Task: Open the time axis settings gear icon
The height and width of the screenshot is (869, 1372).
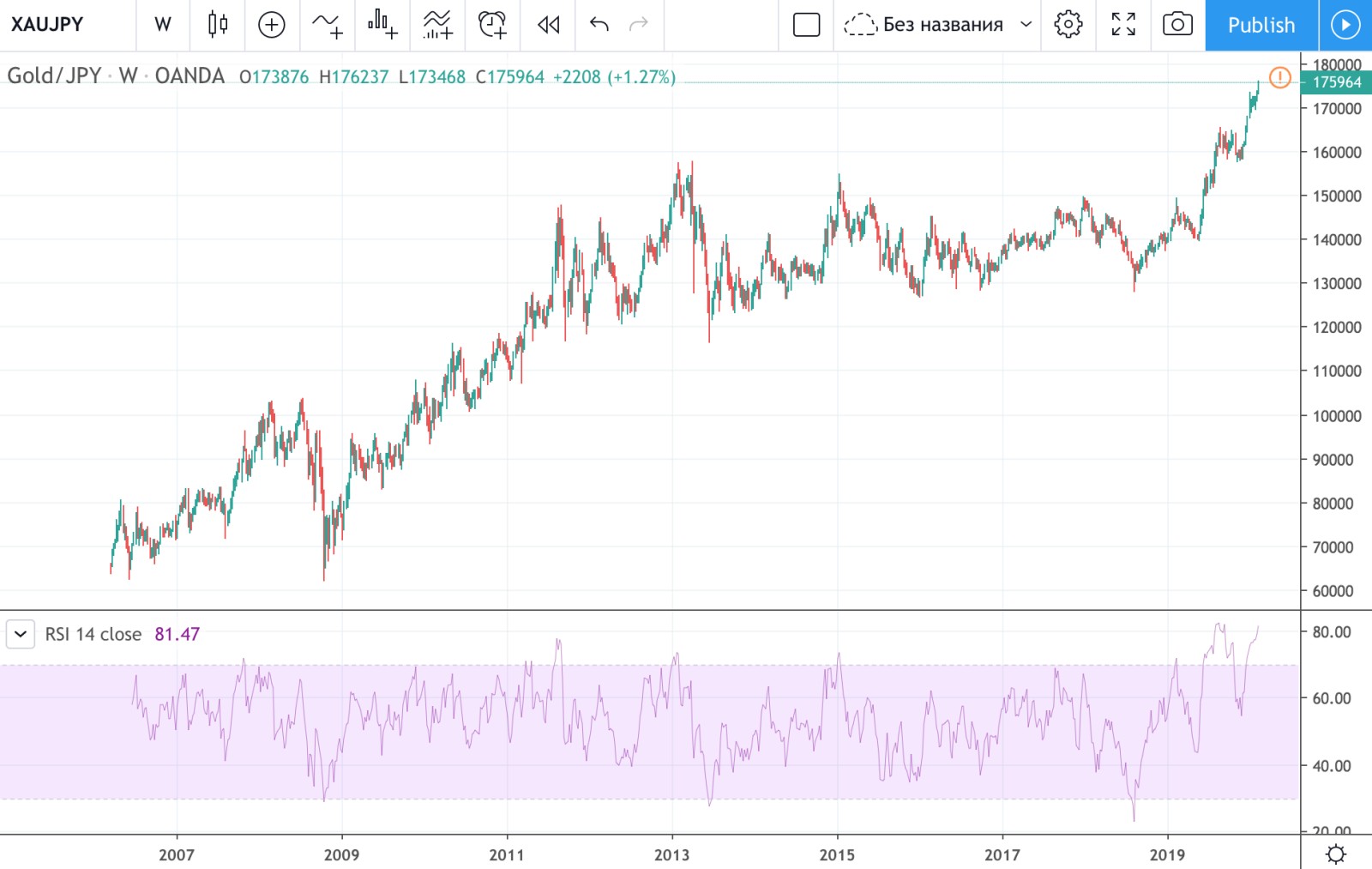Action: point(1336,854)
